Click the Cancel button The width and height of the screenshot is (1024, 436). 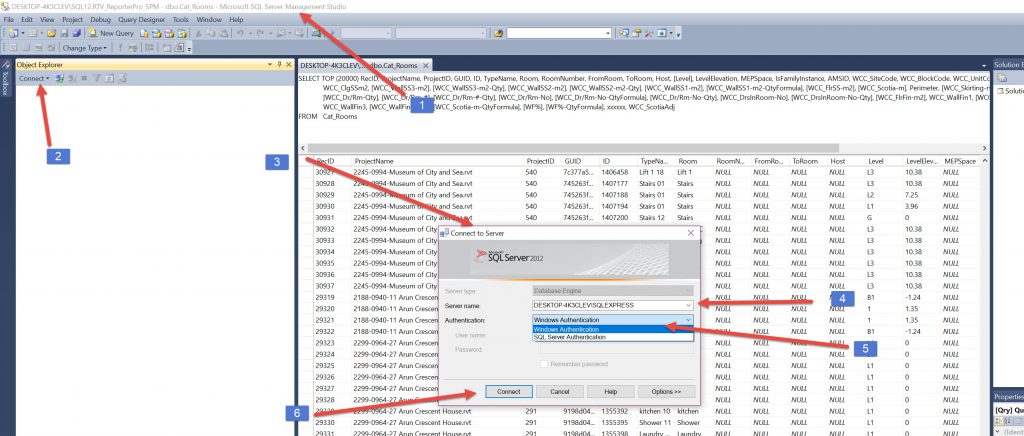coord(560,391)
